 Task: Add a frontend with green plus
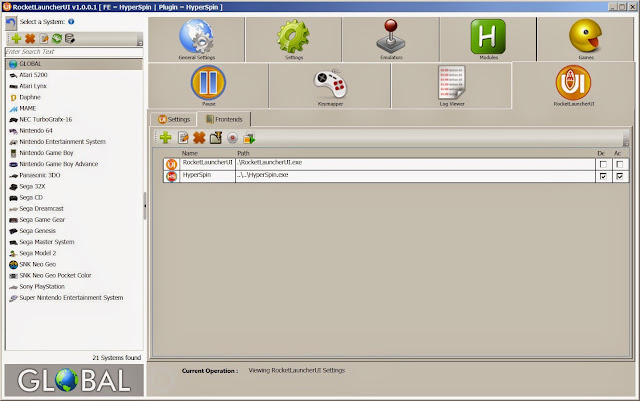tap(165, 138)
